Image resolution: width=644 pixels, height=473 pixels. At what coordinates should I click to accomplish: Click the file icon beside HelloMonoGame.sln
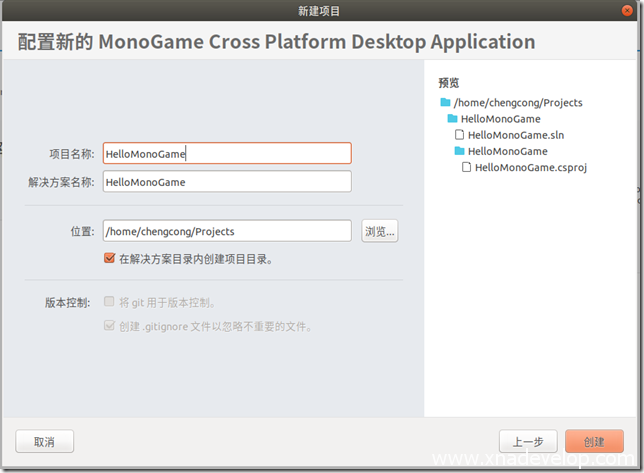(460, 135)
